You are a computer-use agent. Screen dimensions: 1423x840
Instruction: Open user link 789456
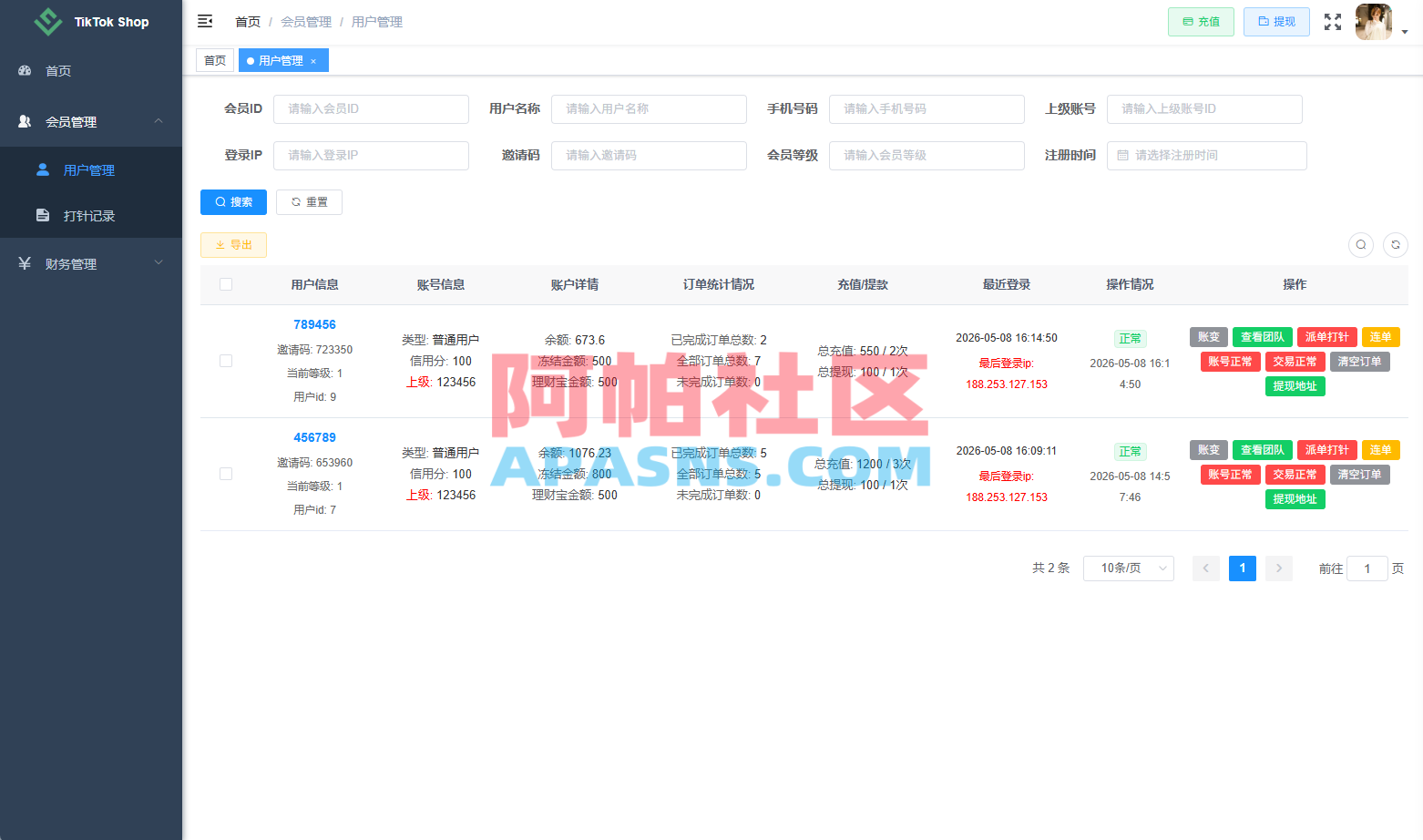click(x=314, y=324)
